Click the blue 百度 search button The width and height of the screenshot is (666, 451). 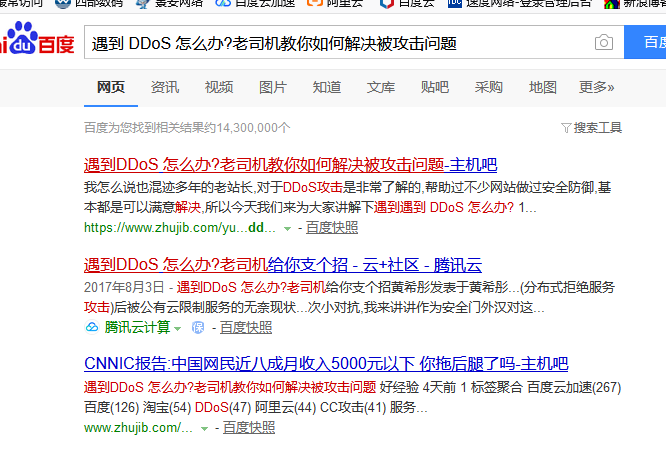click(648, 43)
